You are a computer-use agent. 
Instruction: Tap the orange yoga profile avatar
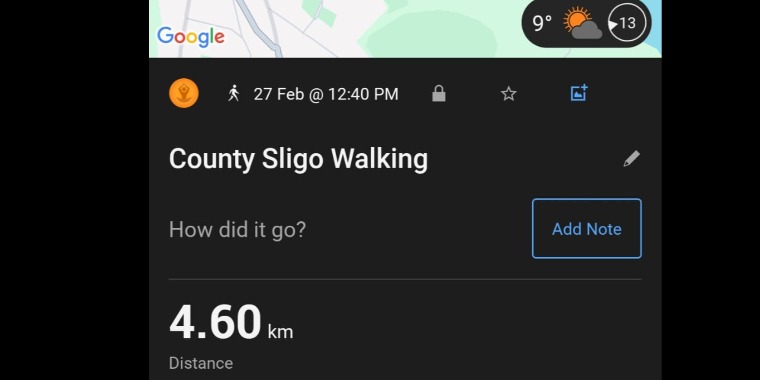[x=184, y=93]
